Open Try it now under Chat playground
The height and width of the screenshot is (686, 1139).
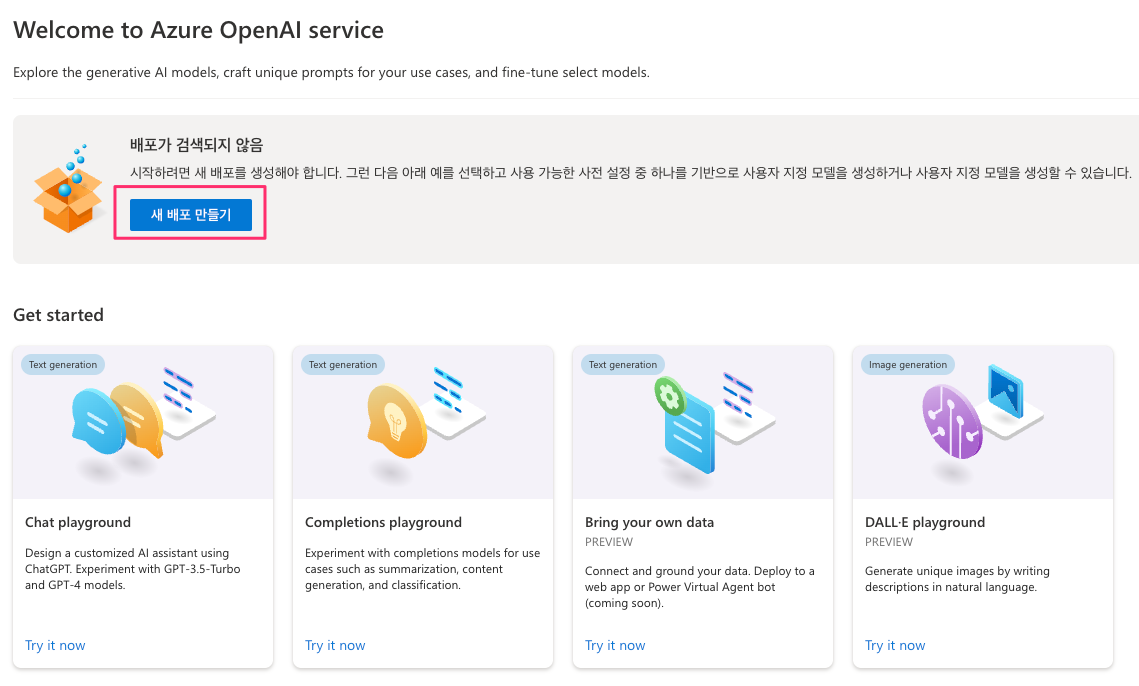(55, 645)
